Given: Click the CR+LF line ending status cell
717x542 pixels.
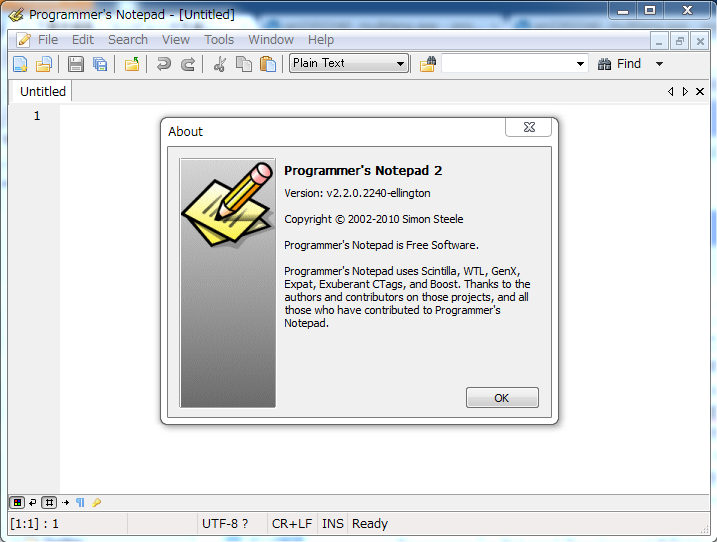Looking at the screenshot, I should coord(292,524).
